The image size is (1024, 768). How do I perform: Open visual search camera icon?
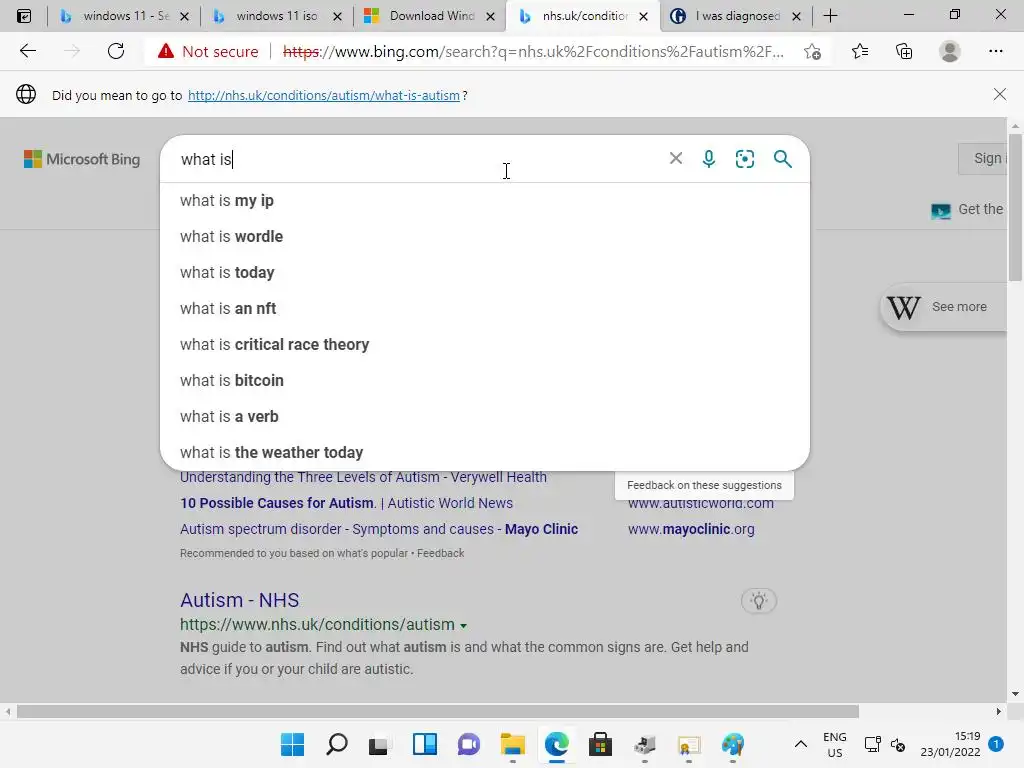click(744, 159)
